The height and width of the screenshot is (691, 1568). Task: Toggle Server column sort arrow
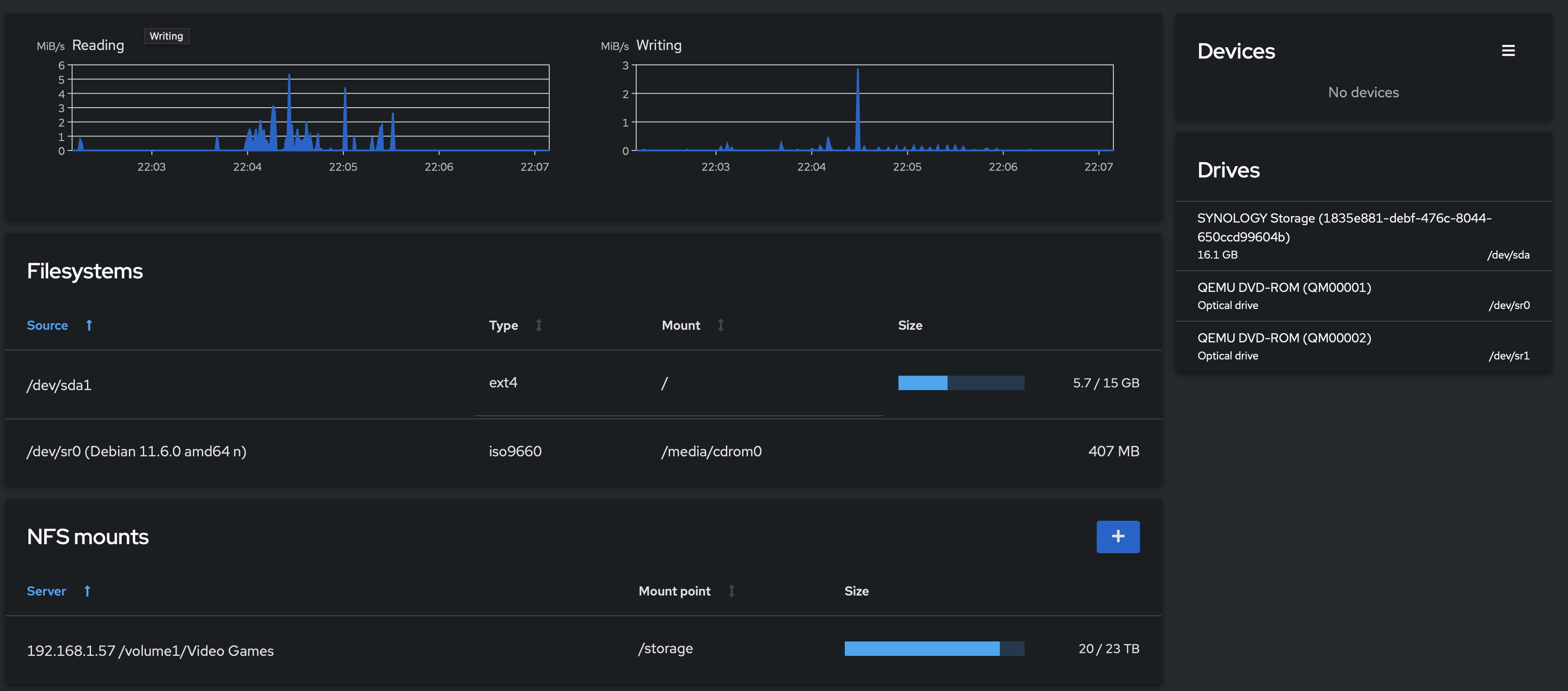(x=87, y=591)
